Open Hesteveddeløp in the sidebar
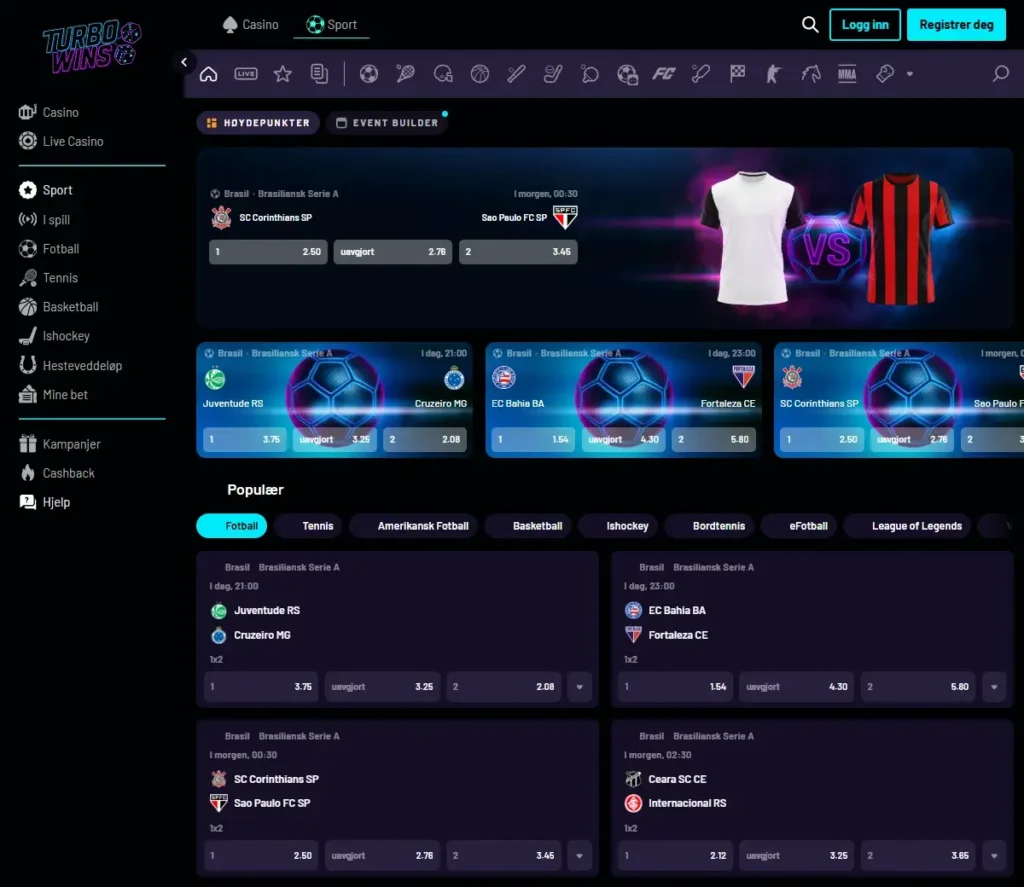Viewport: 1024px width, 887px height. (x=71, y=365)
